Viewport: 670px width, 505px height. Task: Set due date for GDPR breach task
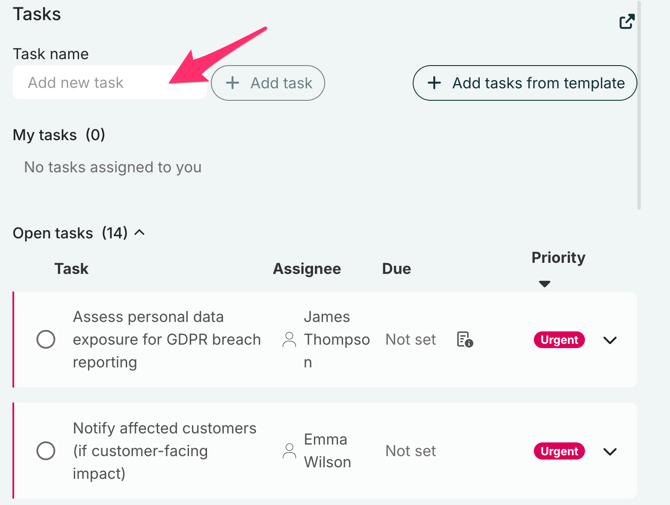point(410,340)
